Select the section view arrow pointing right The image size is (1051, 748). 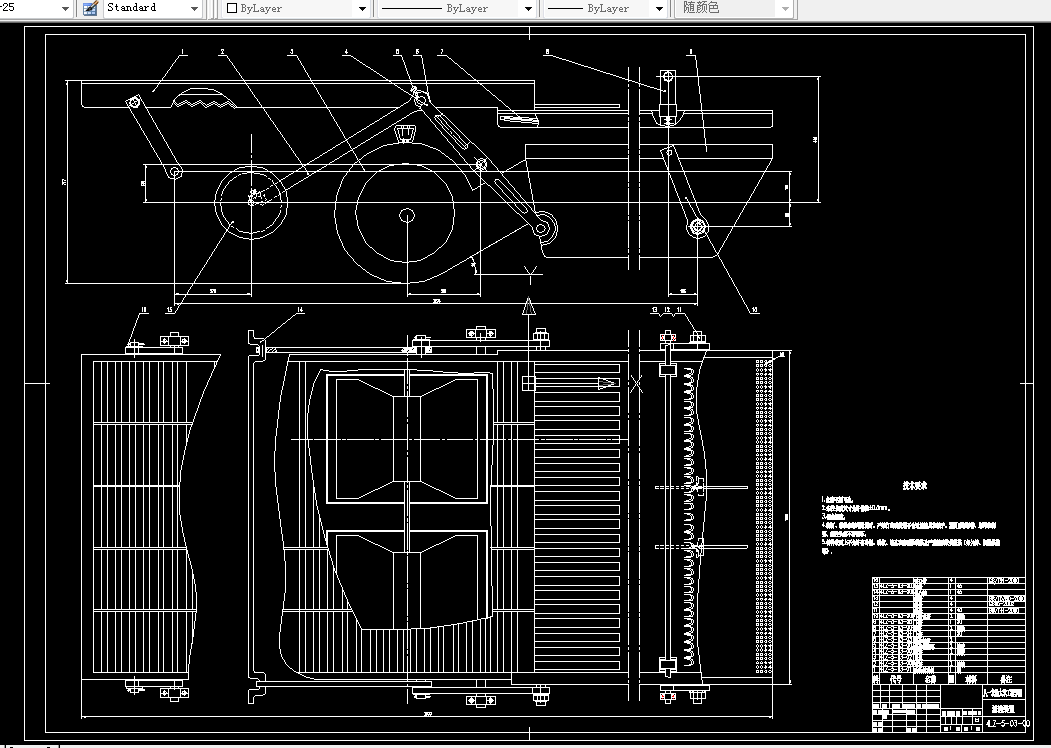pos(607,383)
